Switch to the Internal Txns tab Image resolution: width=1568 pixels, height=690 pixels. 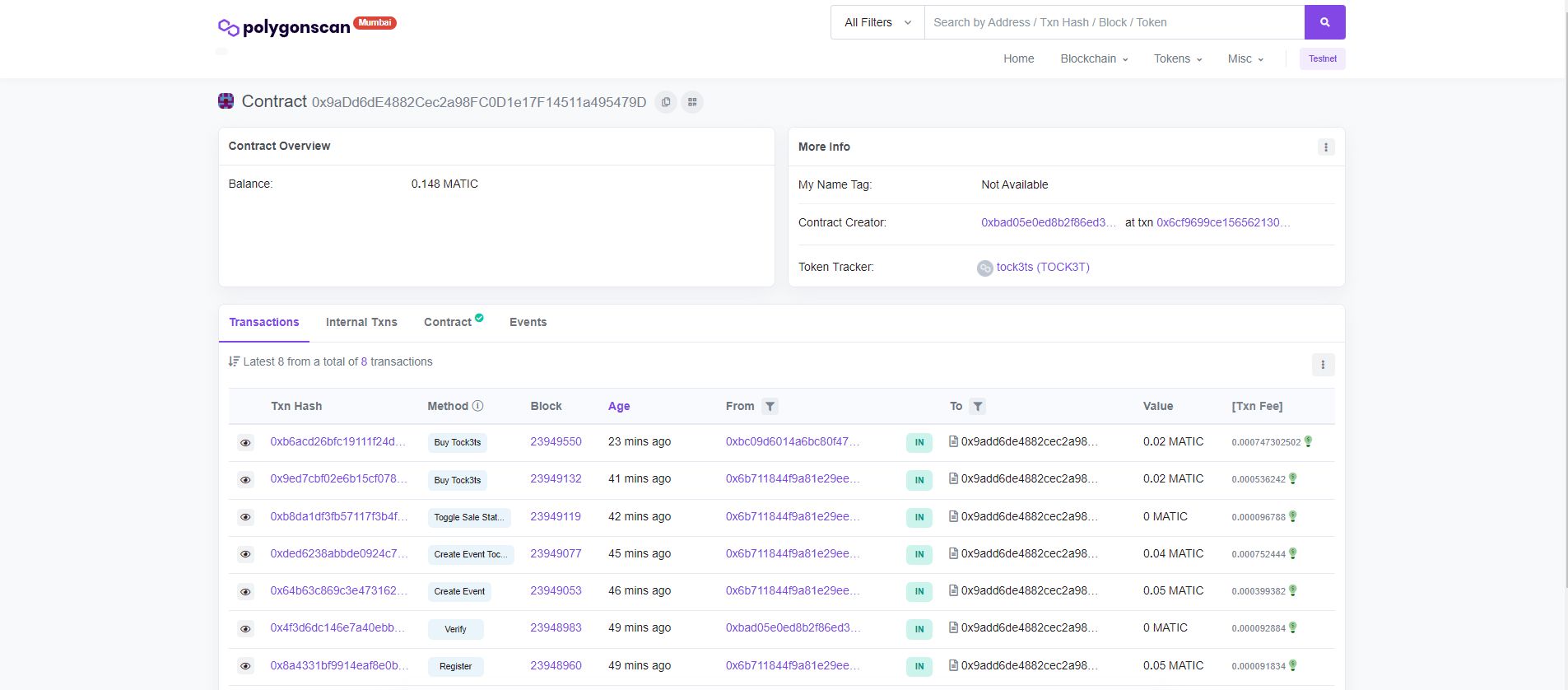(361, 322)
